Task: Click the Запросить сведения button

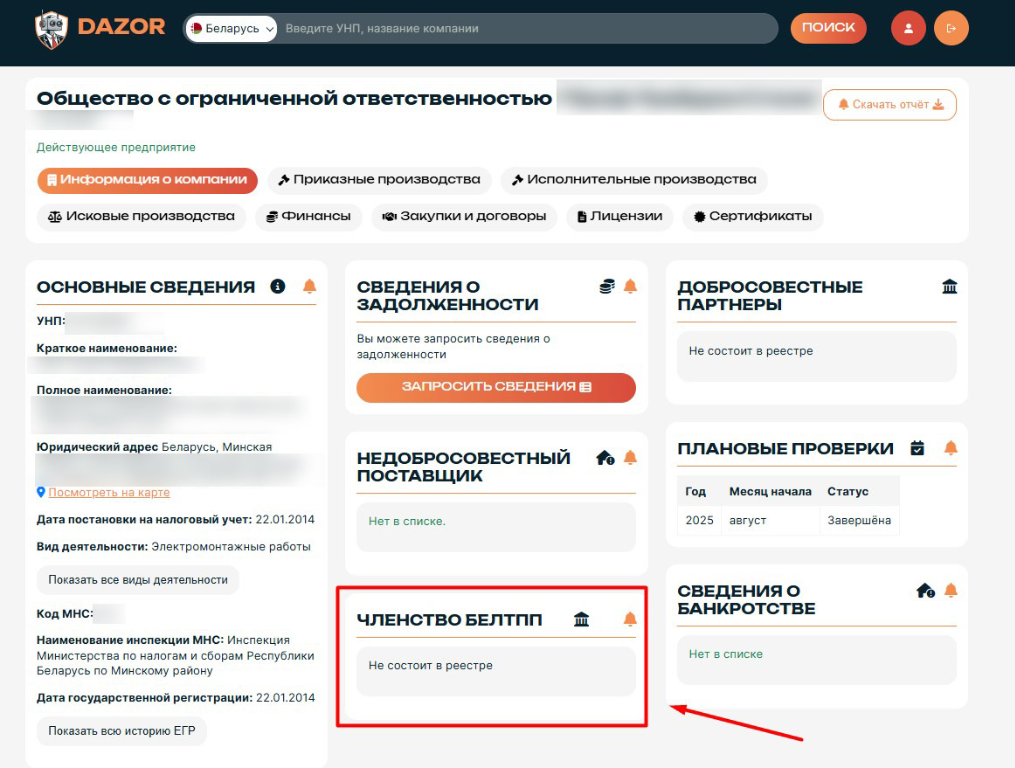Action: tap(495, 388)
